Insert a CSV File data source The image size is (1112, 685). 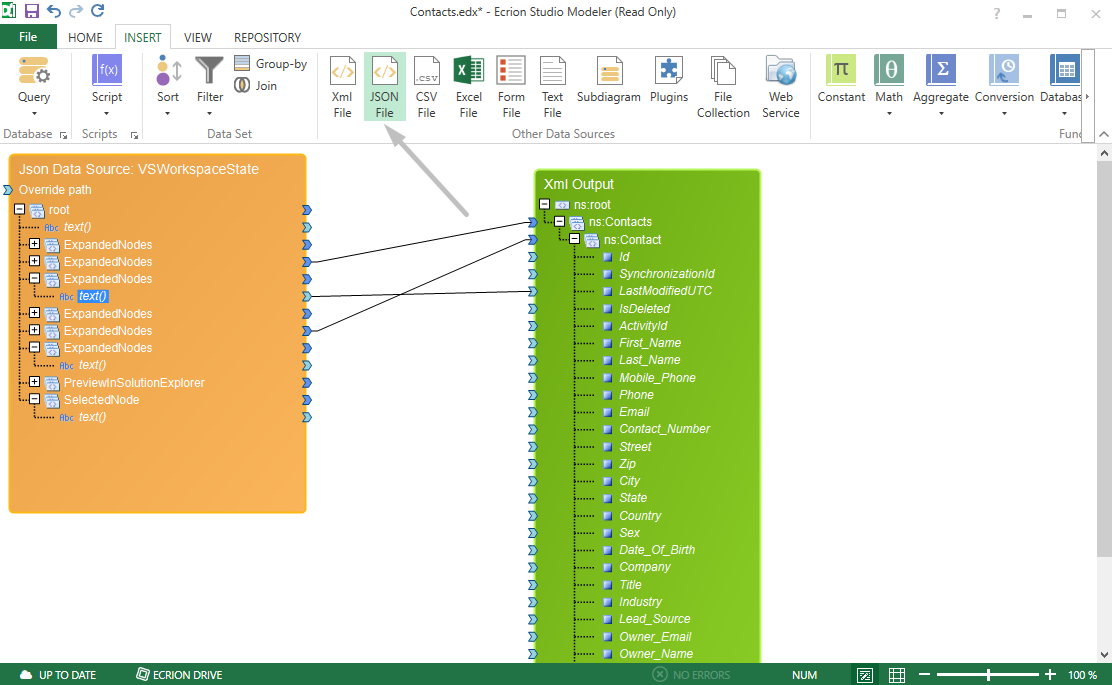426,85
